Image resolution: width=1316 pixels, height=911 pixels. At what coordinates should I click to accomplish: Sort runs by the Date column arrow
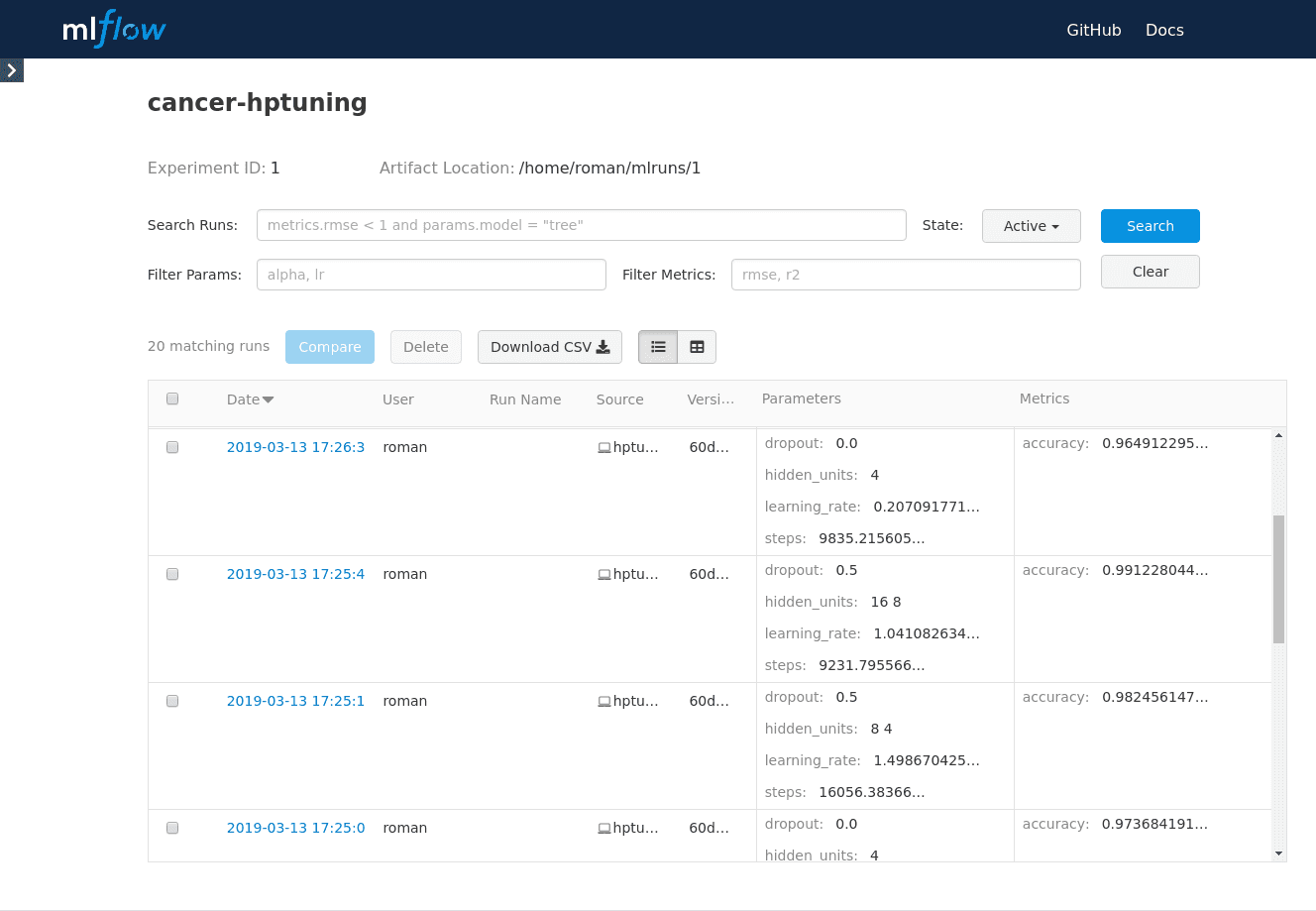[x=269, y=399]
